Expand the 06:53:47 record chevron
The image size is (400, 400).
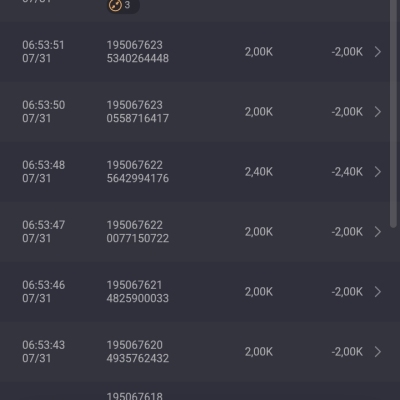tap(378, 232)
